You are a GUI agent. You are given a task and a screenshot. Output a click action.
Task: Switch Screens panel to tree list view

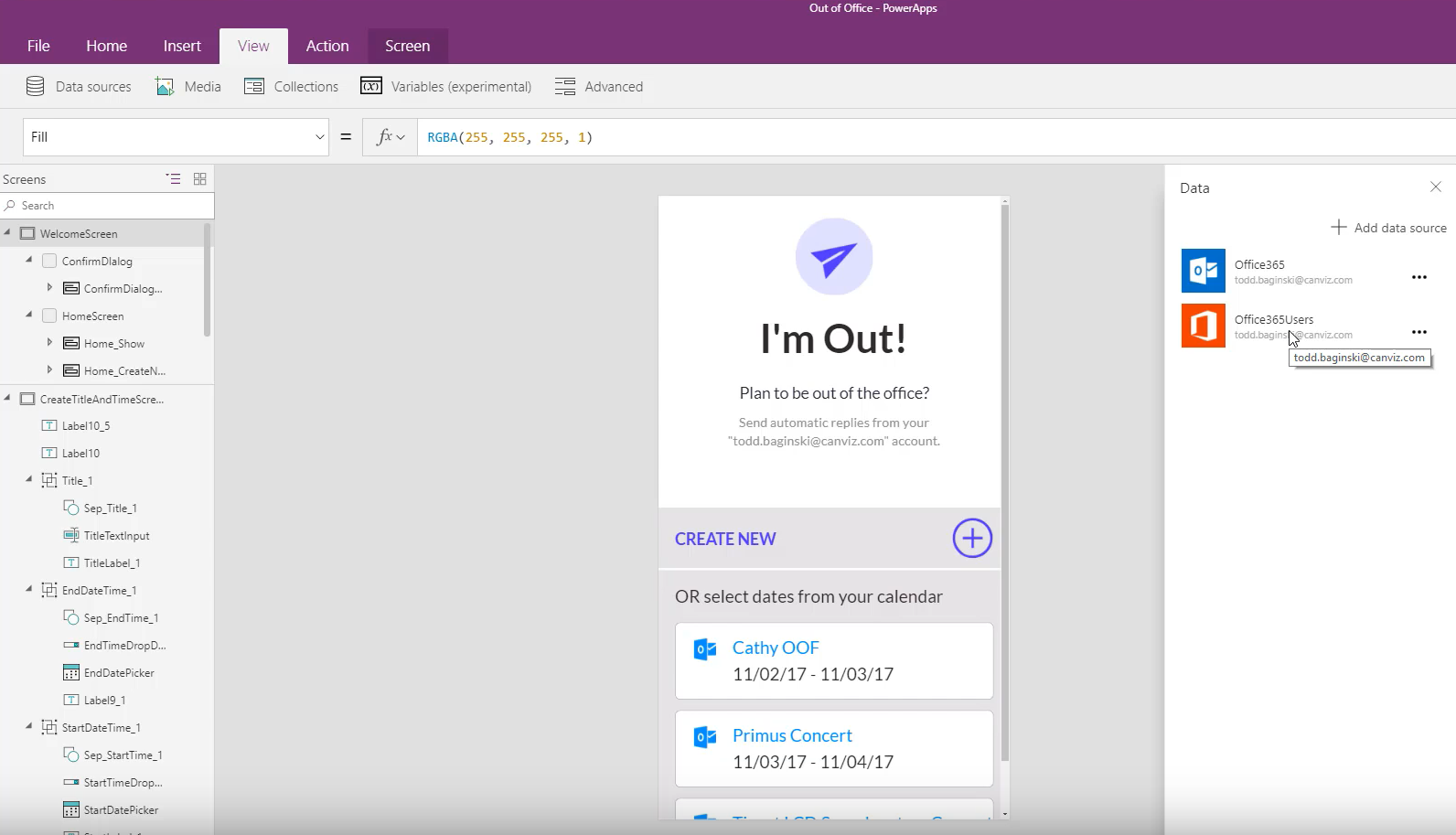click(x=173, y=179)
